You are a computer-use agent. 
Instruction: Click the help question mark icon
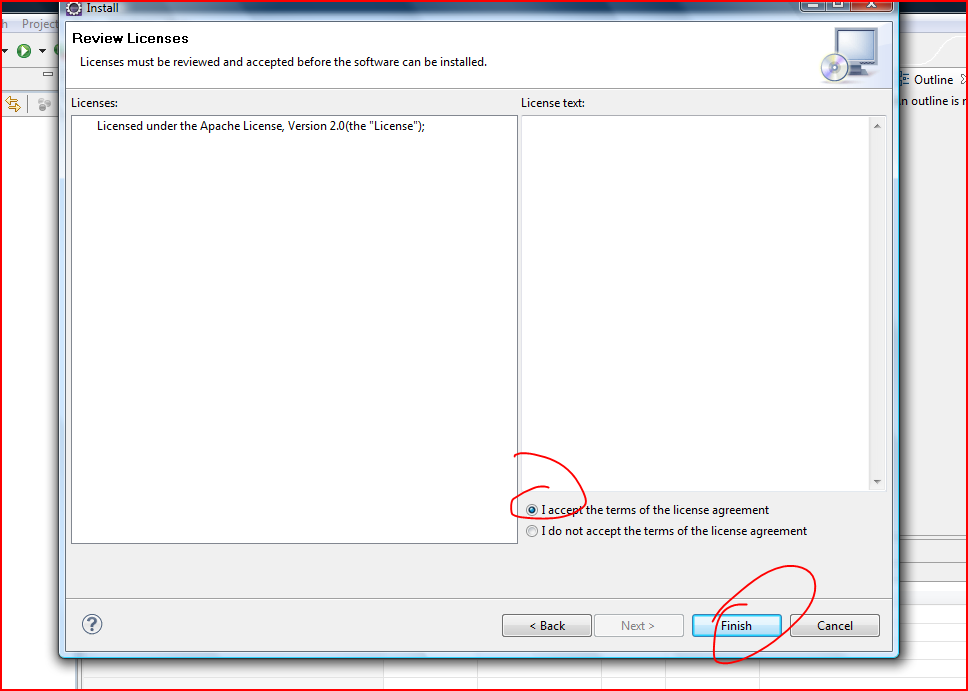pos(92,624)
